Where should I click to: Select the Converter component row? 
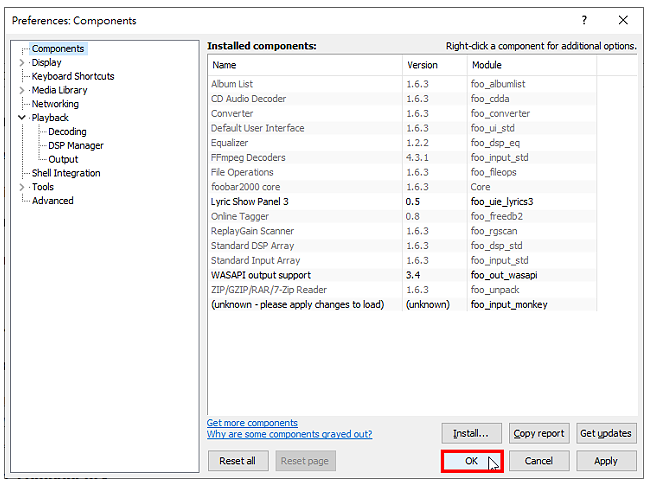click(x=402, y=114)
